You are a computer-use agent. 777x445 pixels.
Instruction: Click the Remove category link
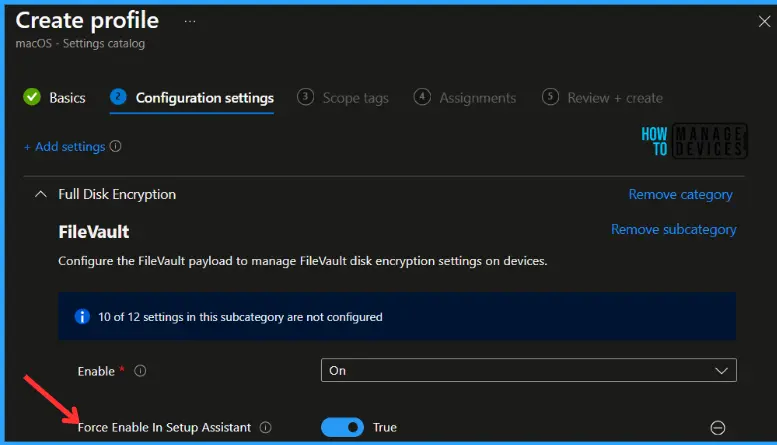click(x=680, y=194)
